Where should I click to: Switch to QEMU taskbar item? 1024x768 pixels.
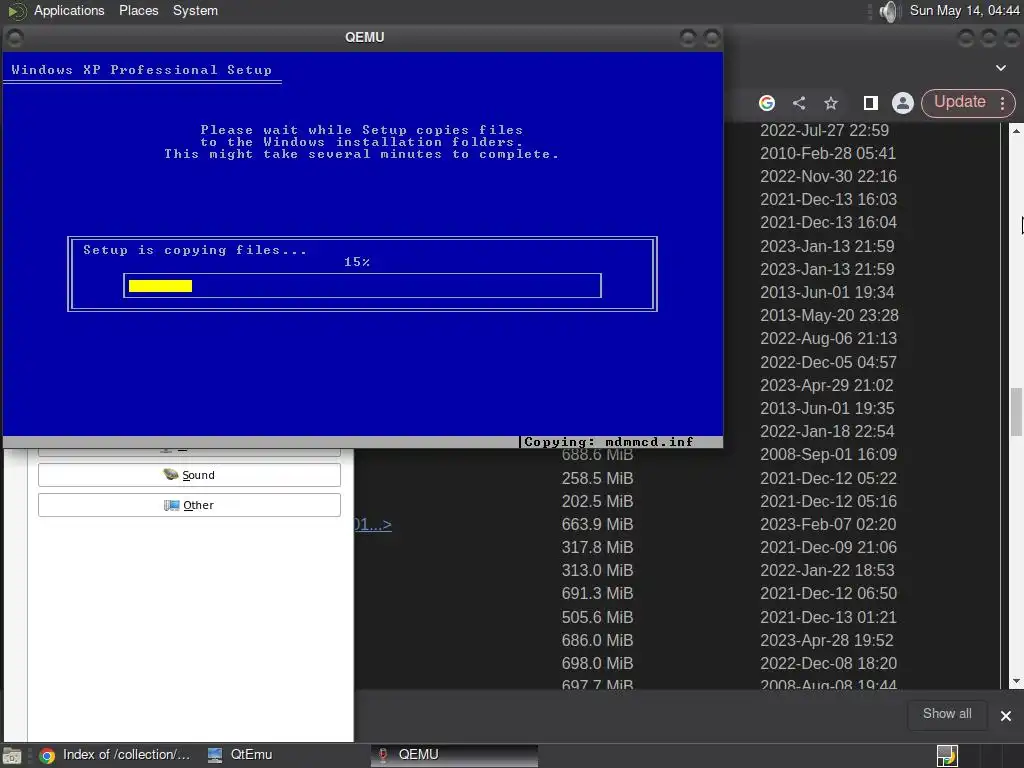(x=455, y=755)
